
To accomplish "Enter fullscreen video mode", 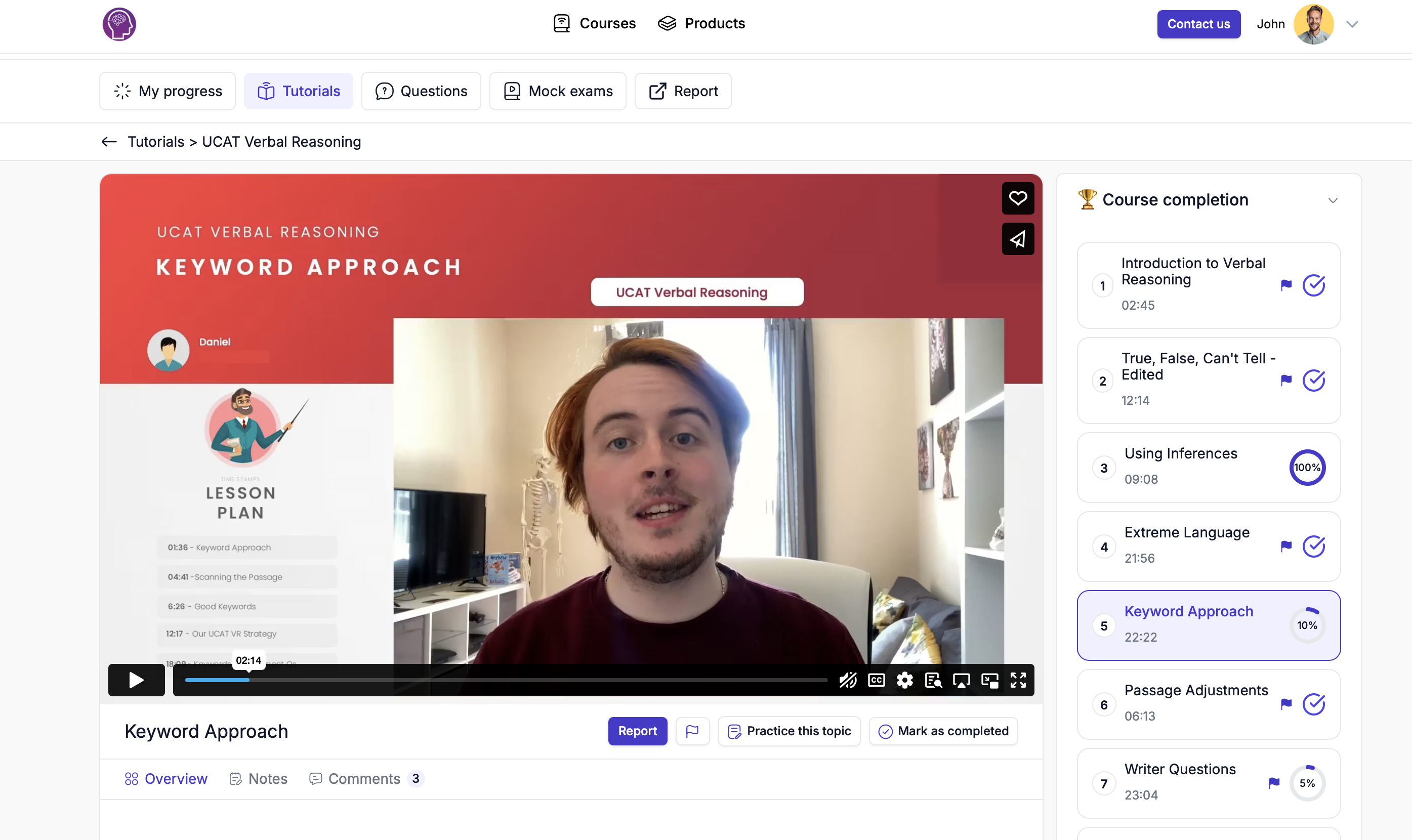I will point(1018,680).
